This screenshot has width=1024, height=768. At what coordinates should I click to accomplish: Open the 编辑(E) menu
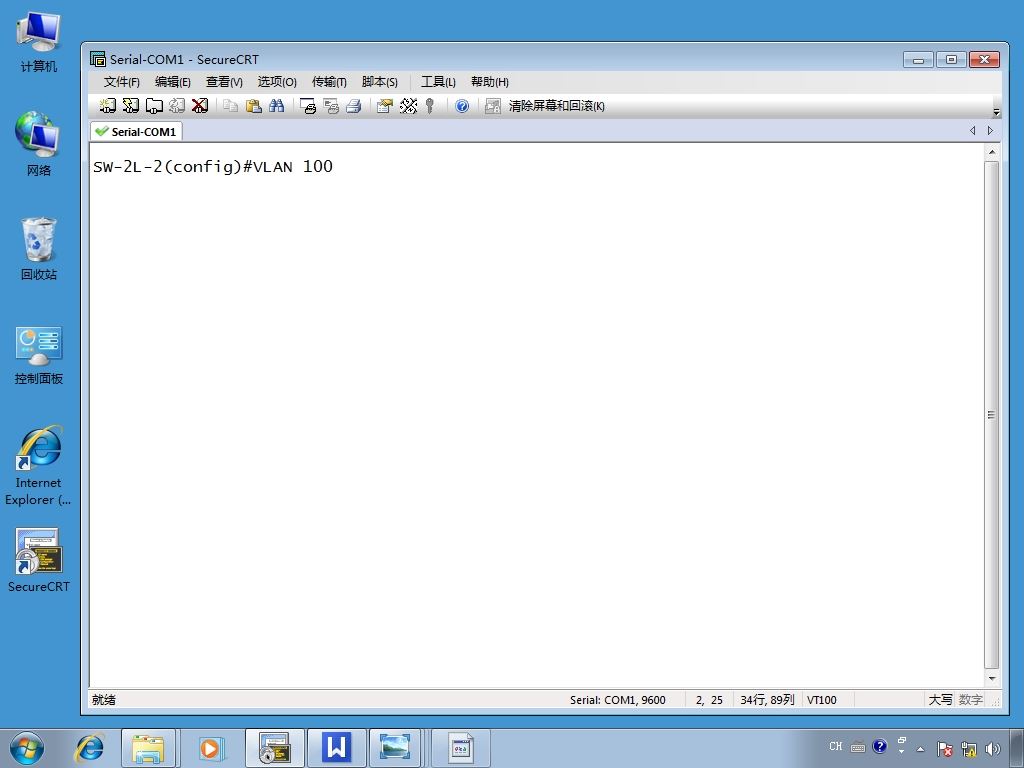[x=172, y=82]
